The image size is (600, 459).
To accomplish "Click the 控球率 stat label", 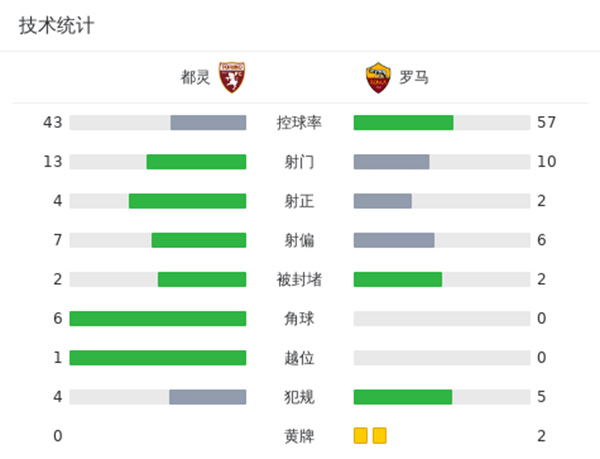I will click(x=299, y=123).
